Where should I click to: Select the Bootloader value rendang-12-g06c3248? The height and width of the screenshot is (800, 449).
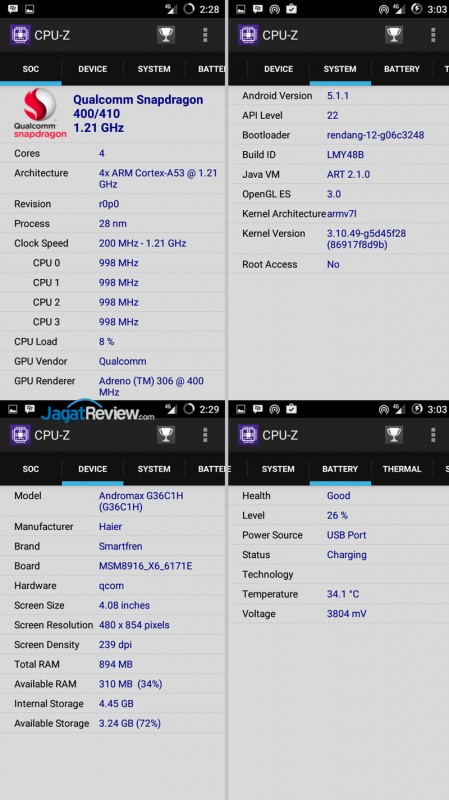tap(375, 135)
